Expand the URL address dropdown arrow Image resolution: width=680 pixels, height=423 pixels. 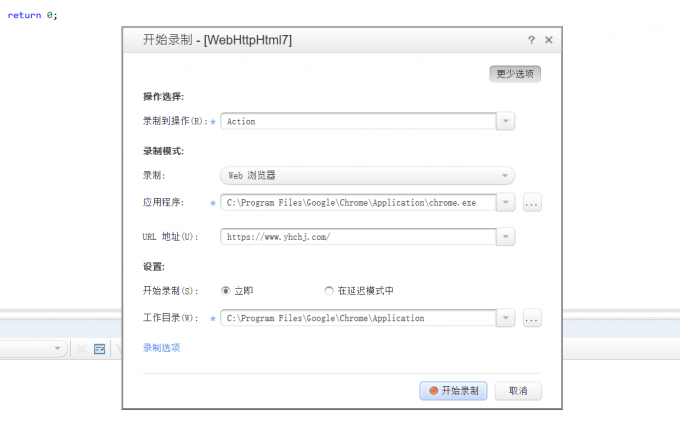pyautogui.click(x=506, y=237)
